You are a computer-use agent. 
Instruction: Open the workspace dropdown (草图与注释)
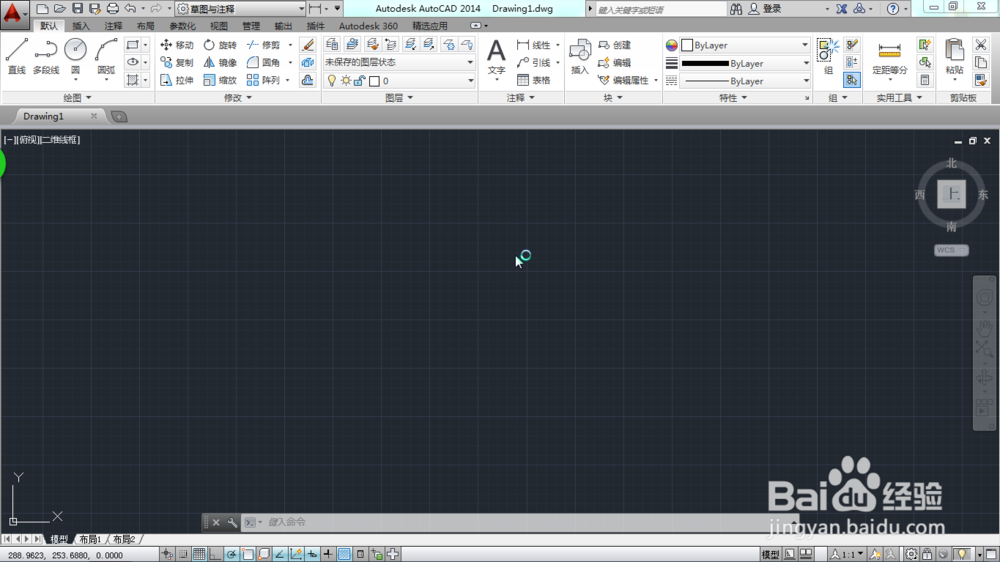click(x=240, y=8)
